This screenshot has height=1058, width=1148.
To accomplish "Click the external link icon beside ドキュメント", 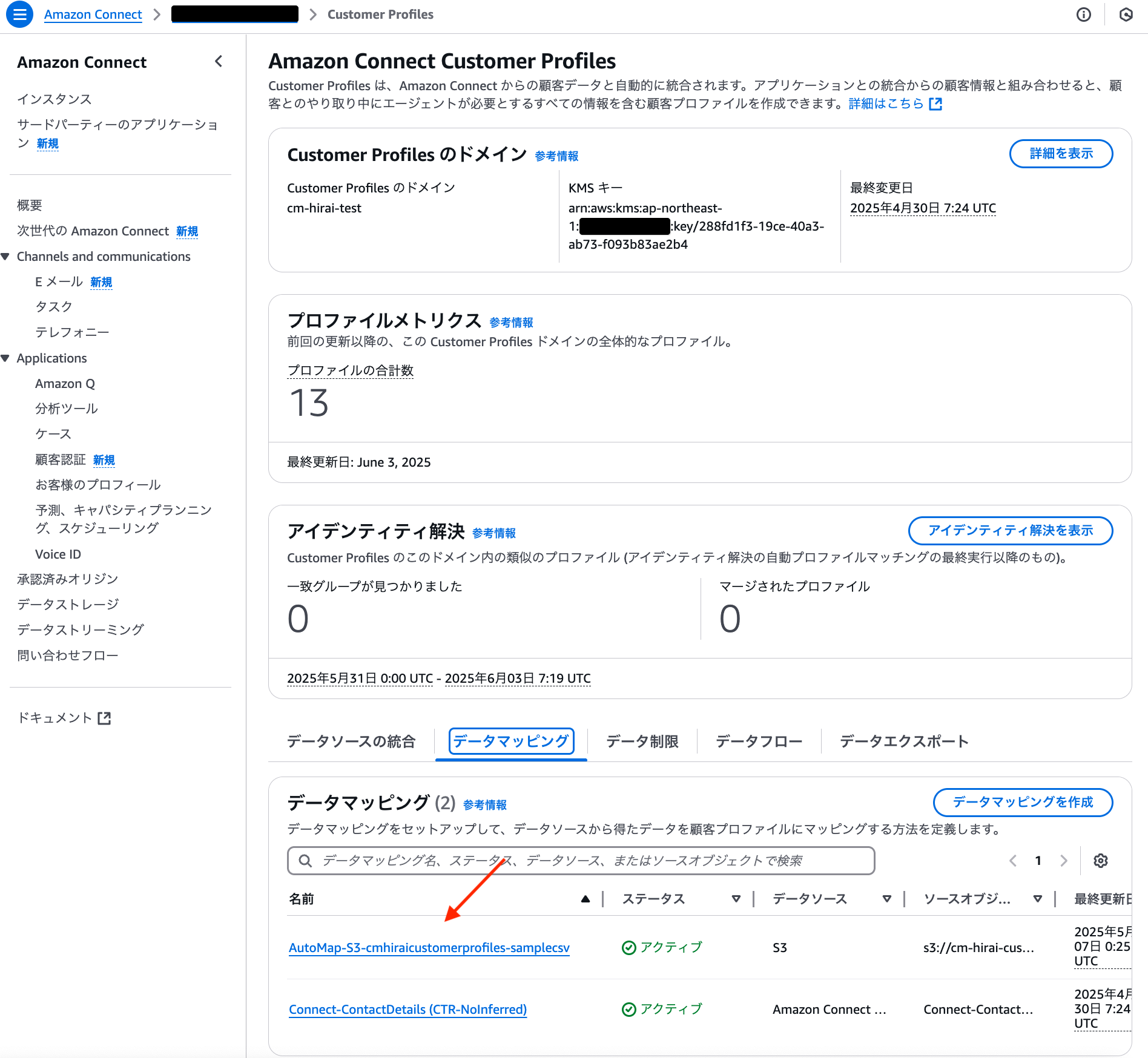I will 105,718.
